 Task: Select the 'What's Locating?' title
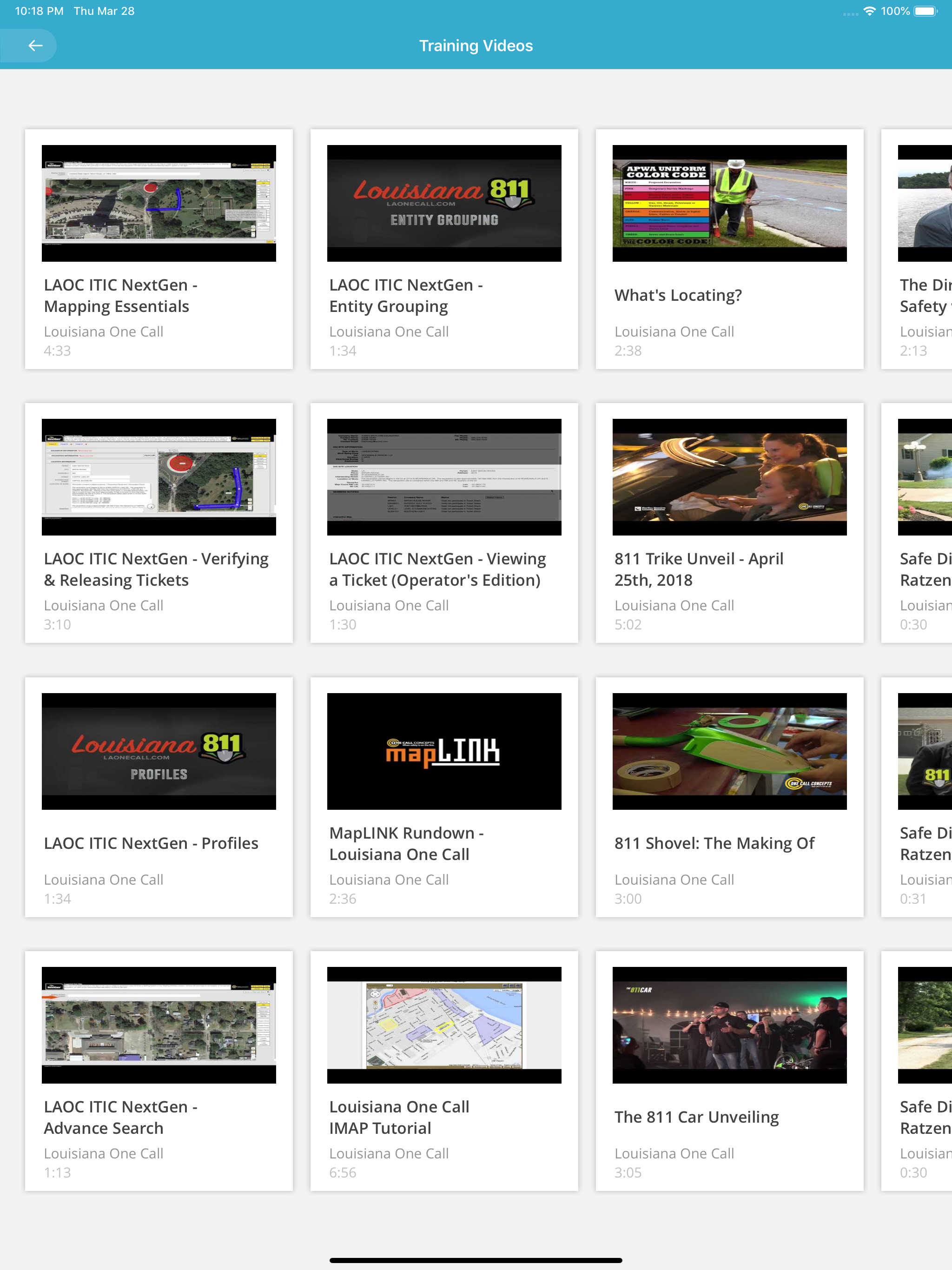(678, 295)
